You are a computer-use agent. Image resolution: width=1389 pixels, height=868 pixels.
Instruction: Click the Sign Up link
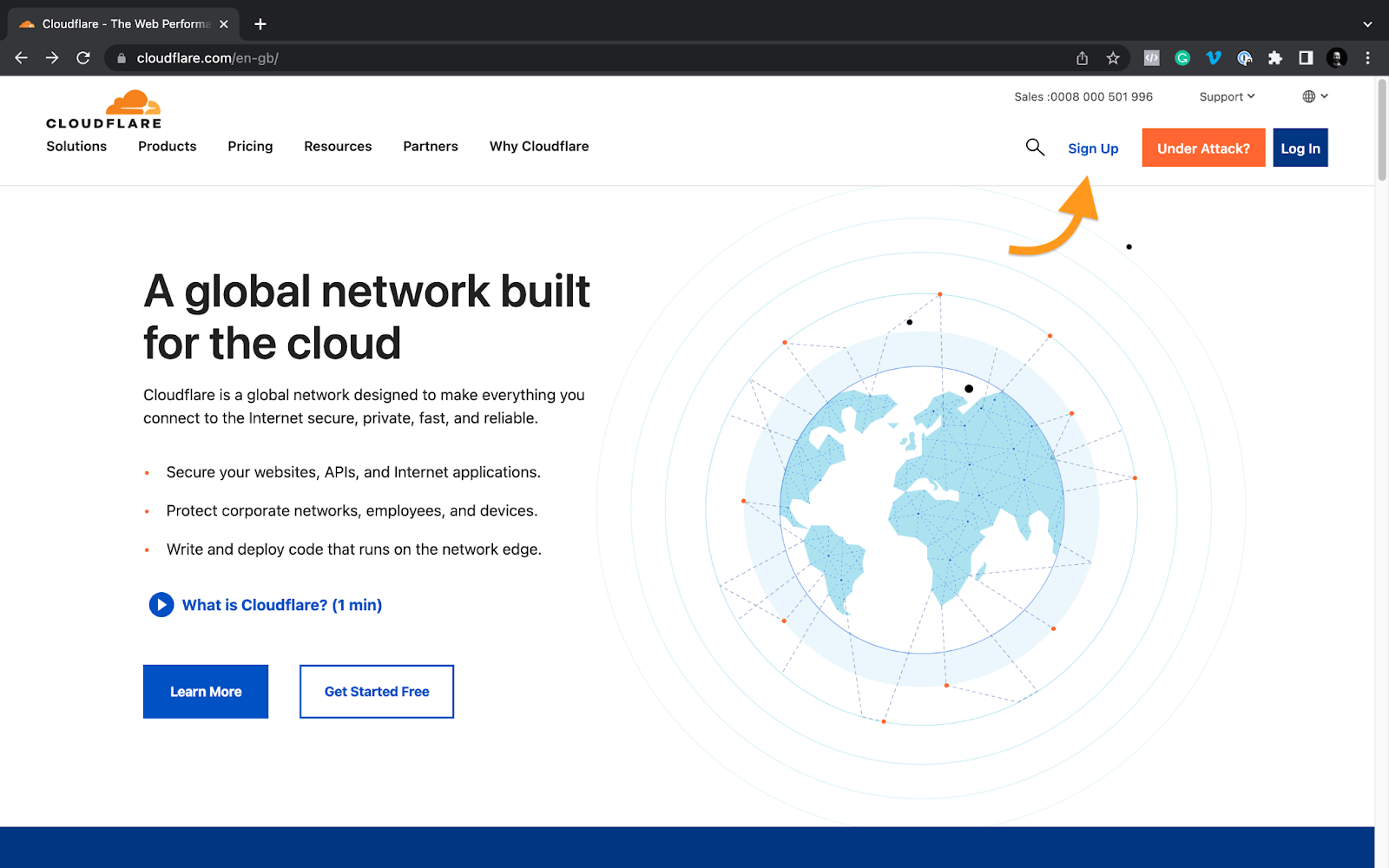click(x=1093, y=148)
